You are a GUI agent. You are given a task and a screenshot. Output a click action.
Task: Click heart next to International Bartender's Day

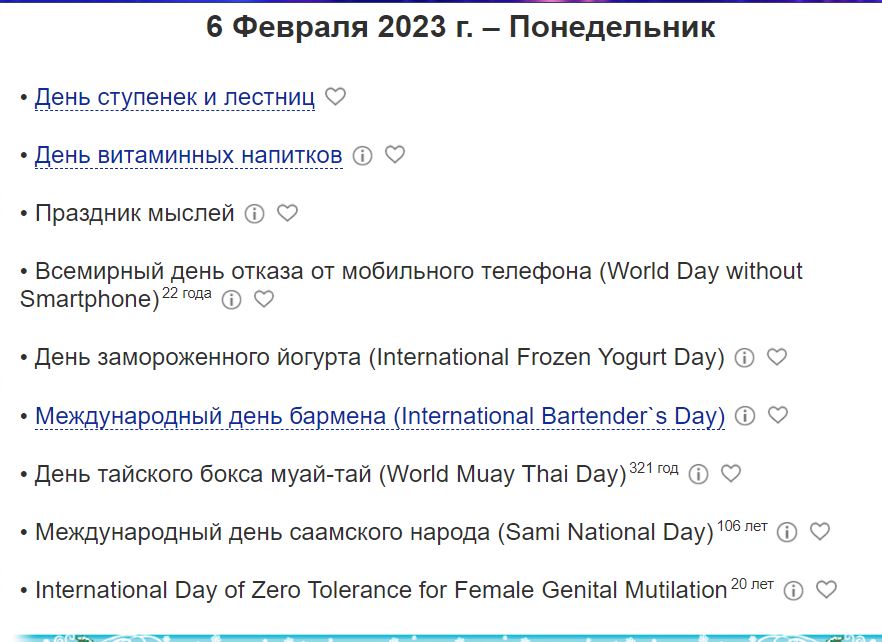click(x=777, y=415)
